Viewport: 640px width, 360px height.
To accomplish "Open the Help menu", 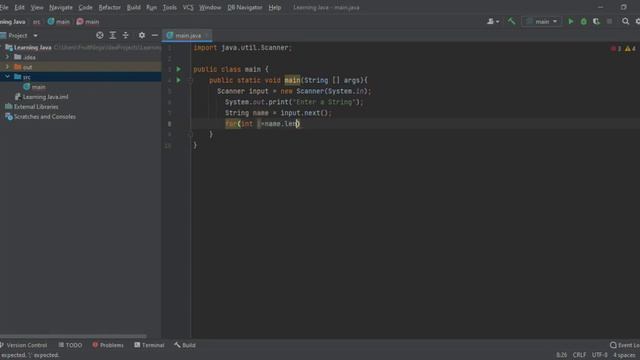I will coord(275,7).
